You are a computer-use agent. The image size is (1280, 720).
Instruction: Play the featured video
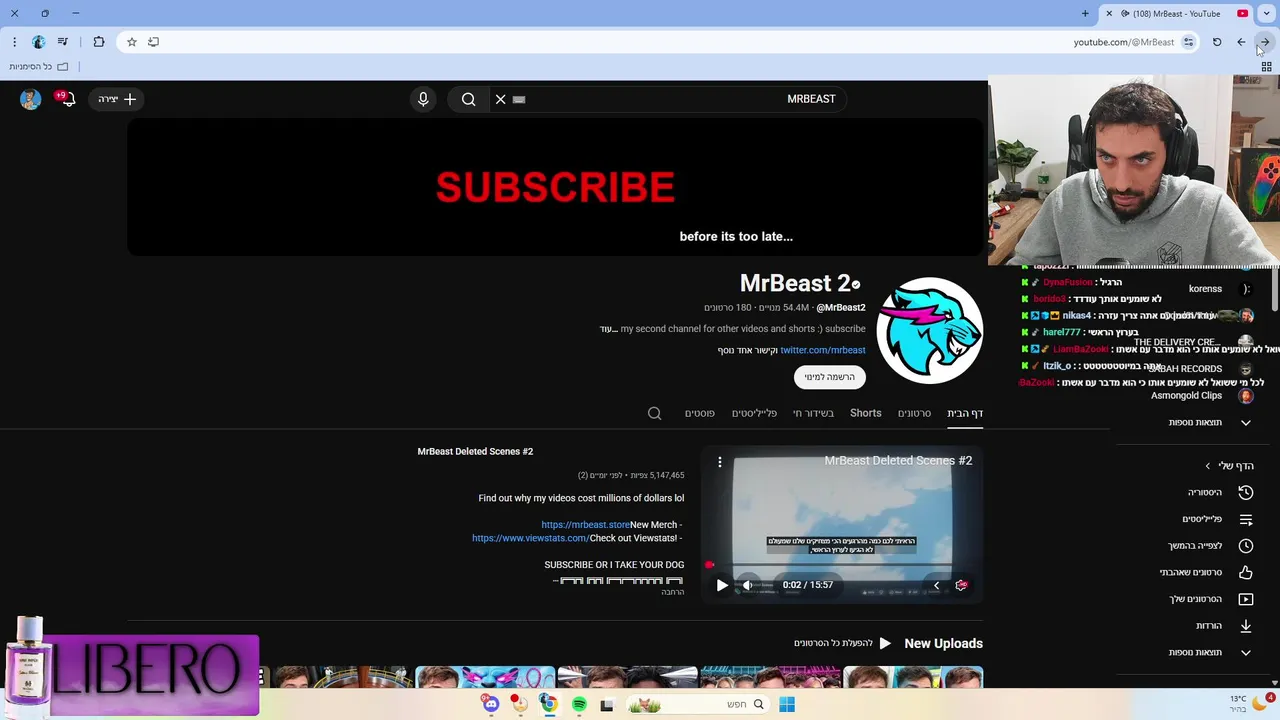pyautogui.click(x=722, y=585)
